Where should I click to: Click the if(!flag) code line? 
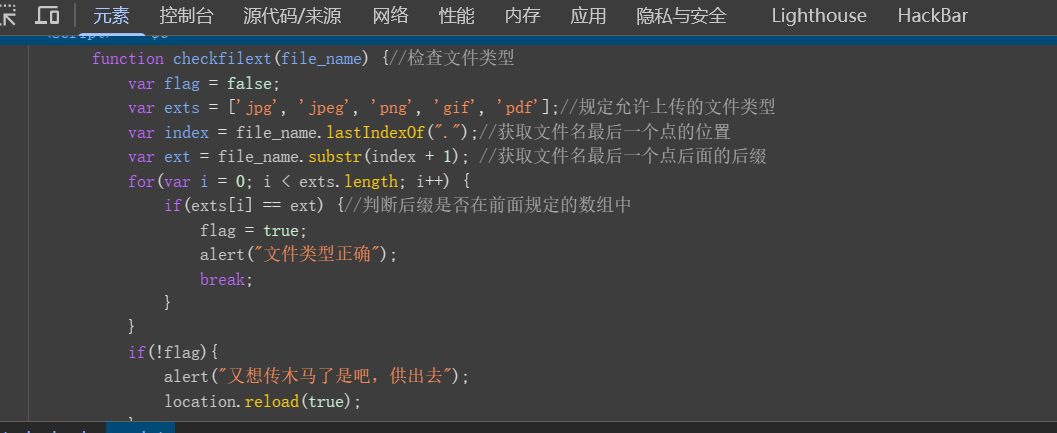point(174,352)
